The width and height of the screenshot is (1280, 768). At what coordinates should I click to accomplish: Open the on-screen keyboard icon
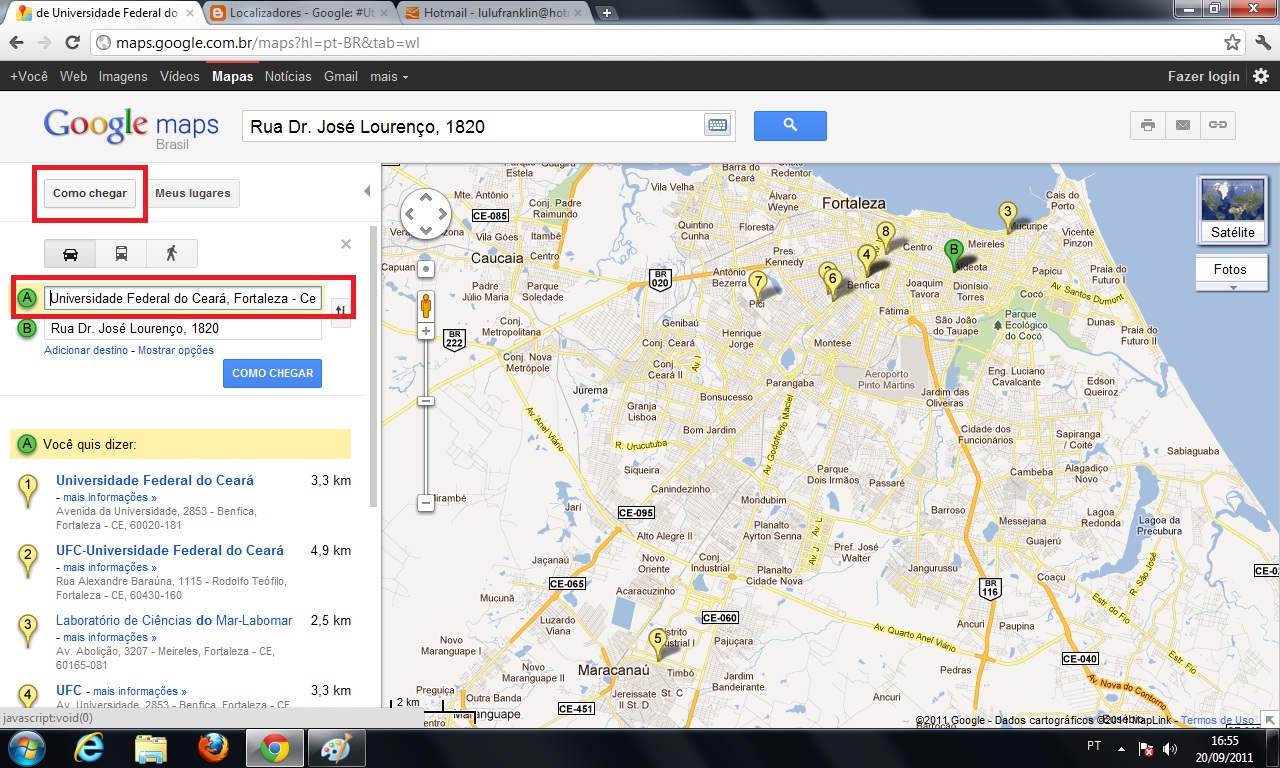click(x=718, y=125)
